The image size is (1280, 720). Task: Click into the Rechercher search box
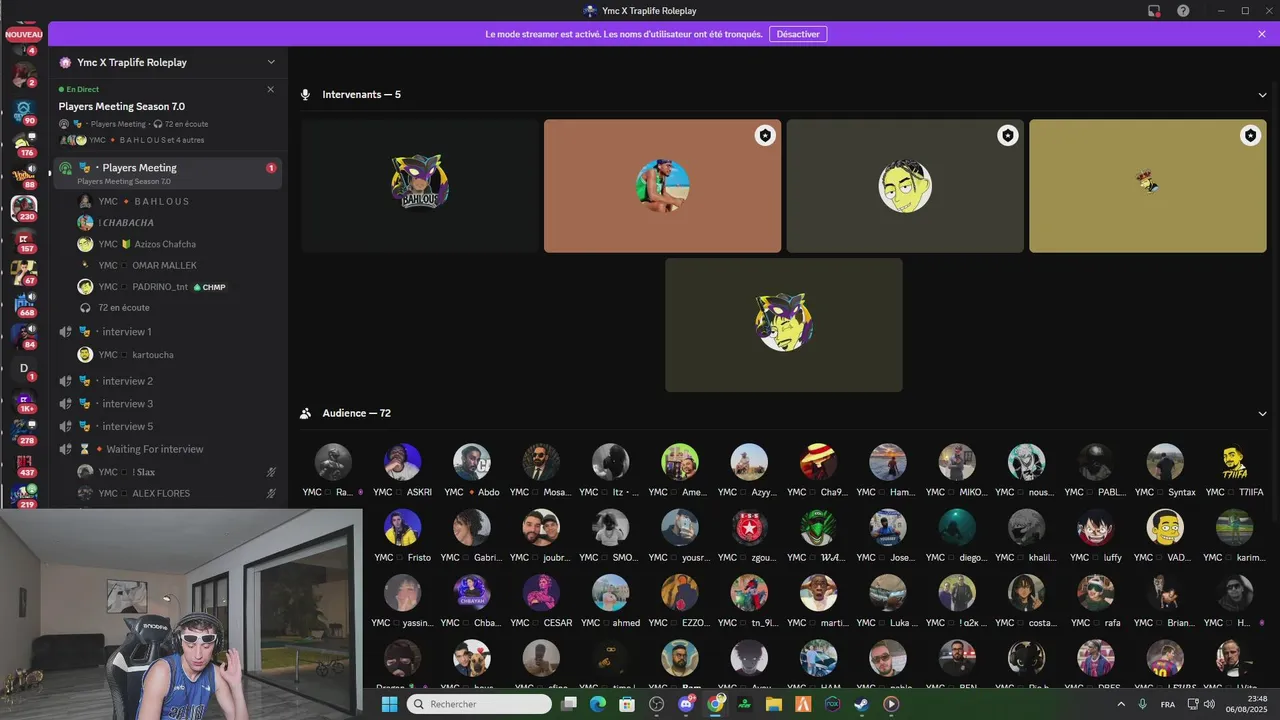pyautogui.click(x=479, y=704)
